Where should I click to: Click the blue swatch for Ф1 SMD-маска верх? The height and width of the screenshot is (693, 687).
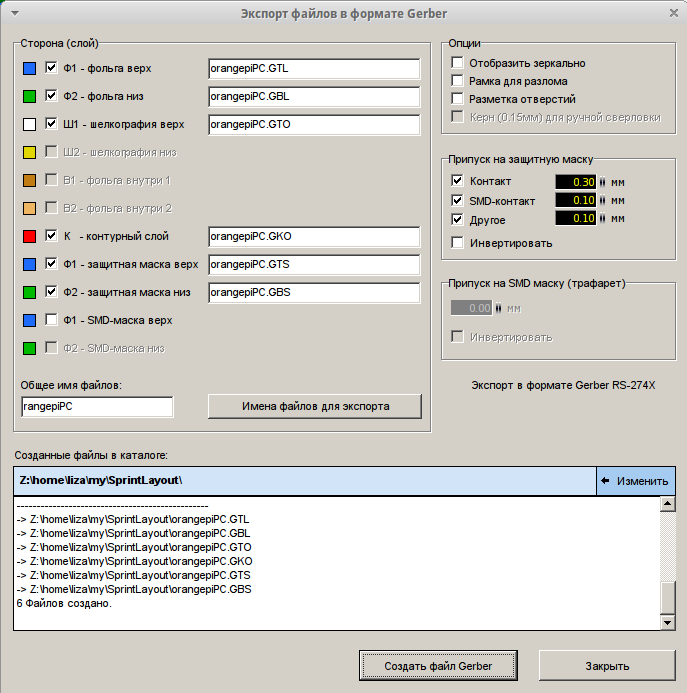click(x=30, y=320)
